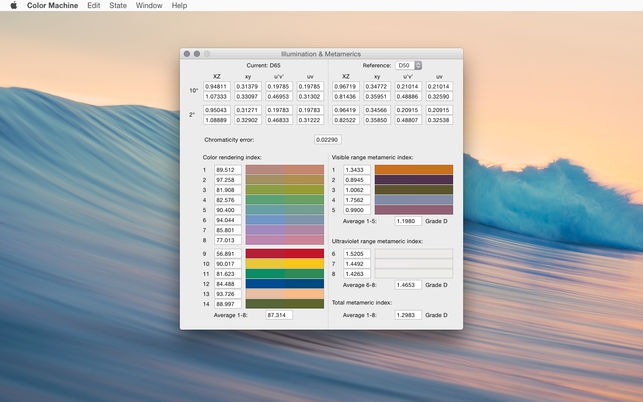Image resolution: width=643 pixels, height=402 pixels.
Task: Select metameric swatch 4 gray blue
Action: 414,200
